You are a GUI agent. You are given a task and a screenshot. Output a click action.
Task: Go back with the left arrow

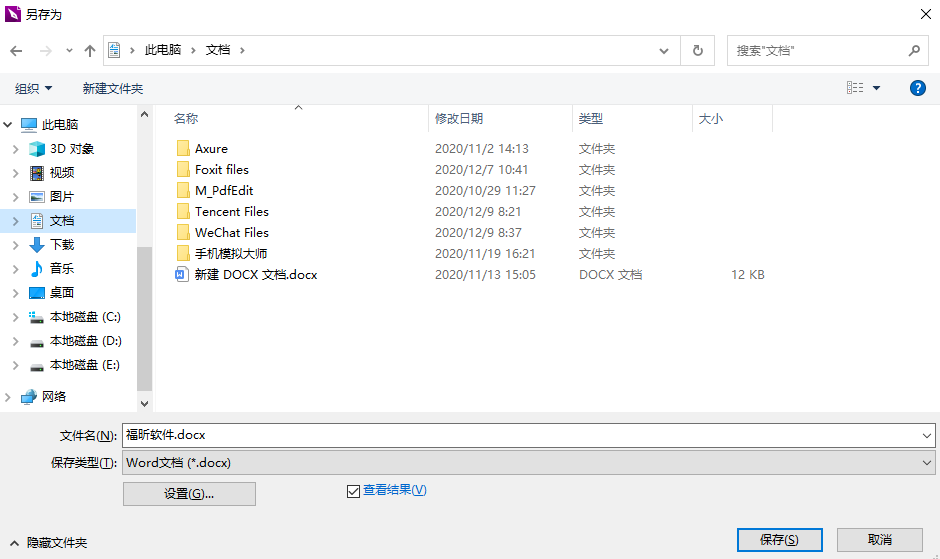click(x=16, y=51)
